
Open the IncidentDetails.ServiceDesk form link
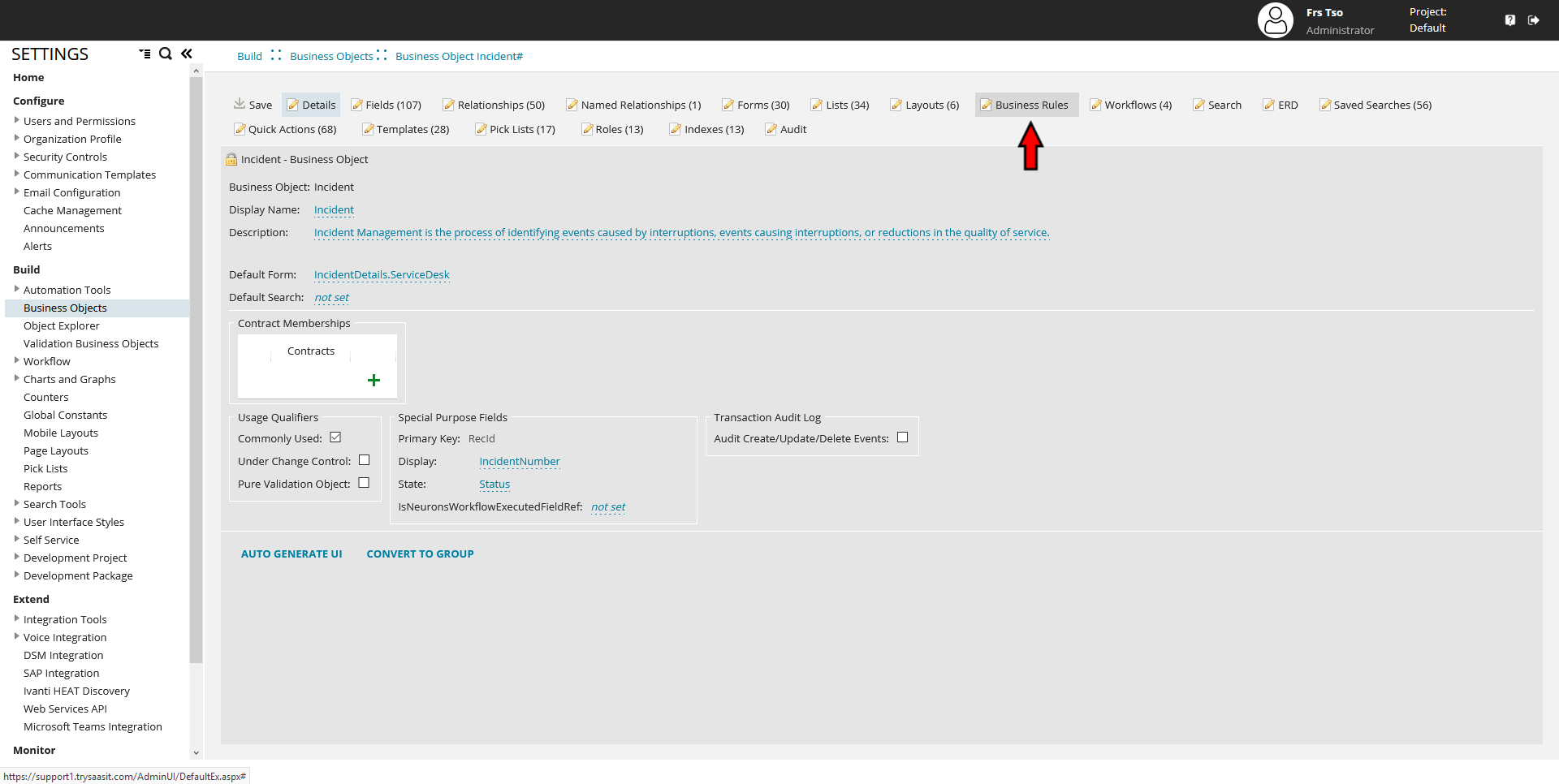pos(382,274)
